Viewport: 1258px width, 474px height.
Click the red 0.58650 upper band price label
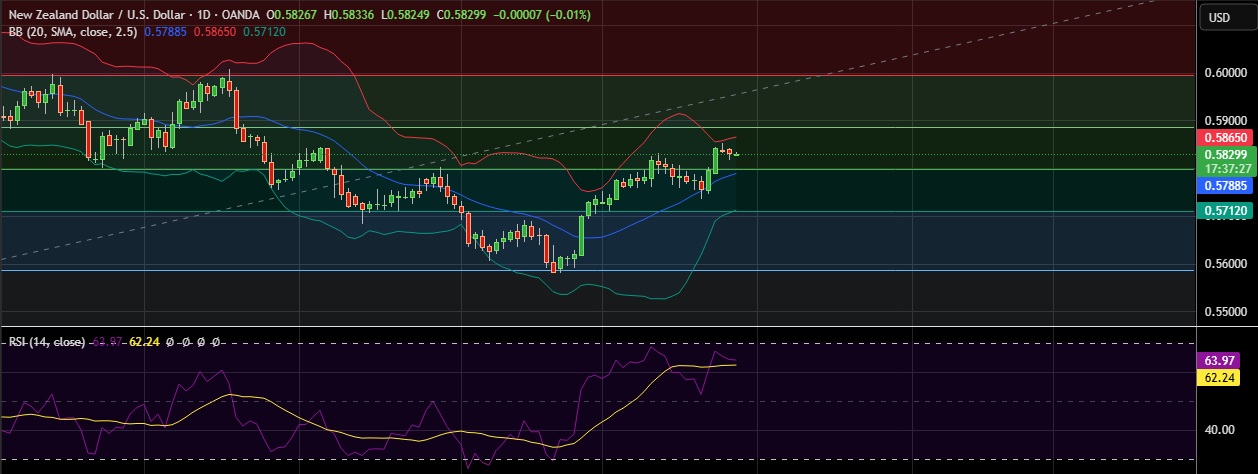point(1224,136)
